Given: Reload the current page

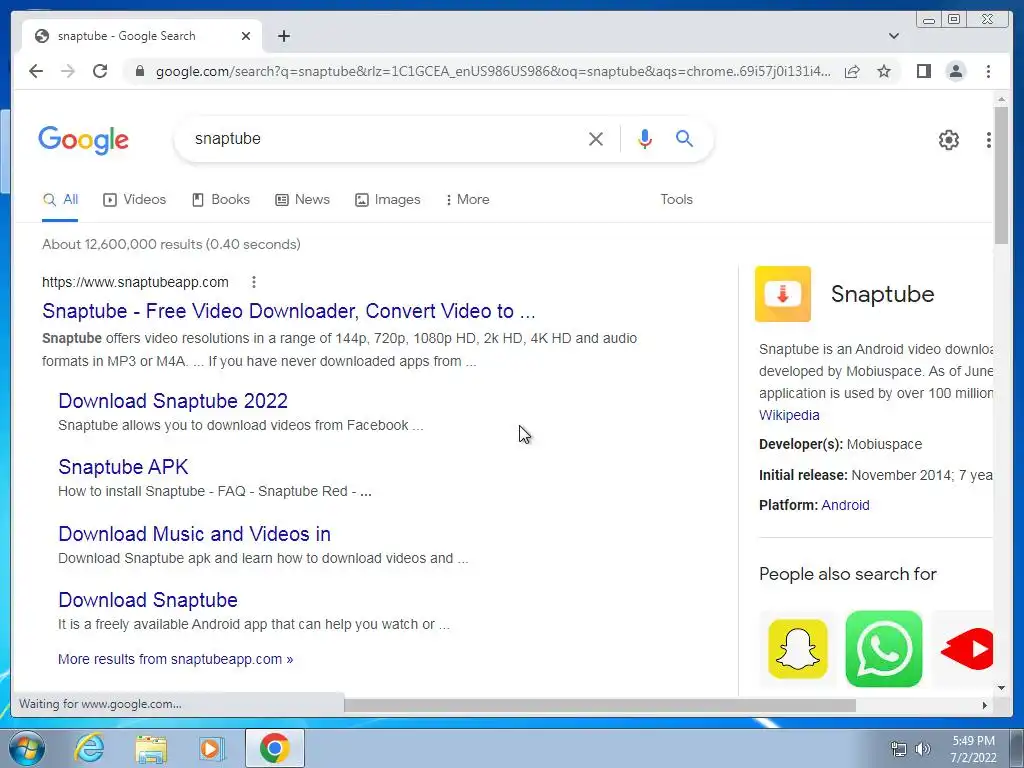Looking at the screenshot, I should [x=100, y=71].
